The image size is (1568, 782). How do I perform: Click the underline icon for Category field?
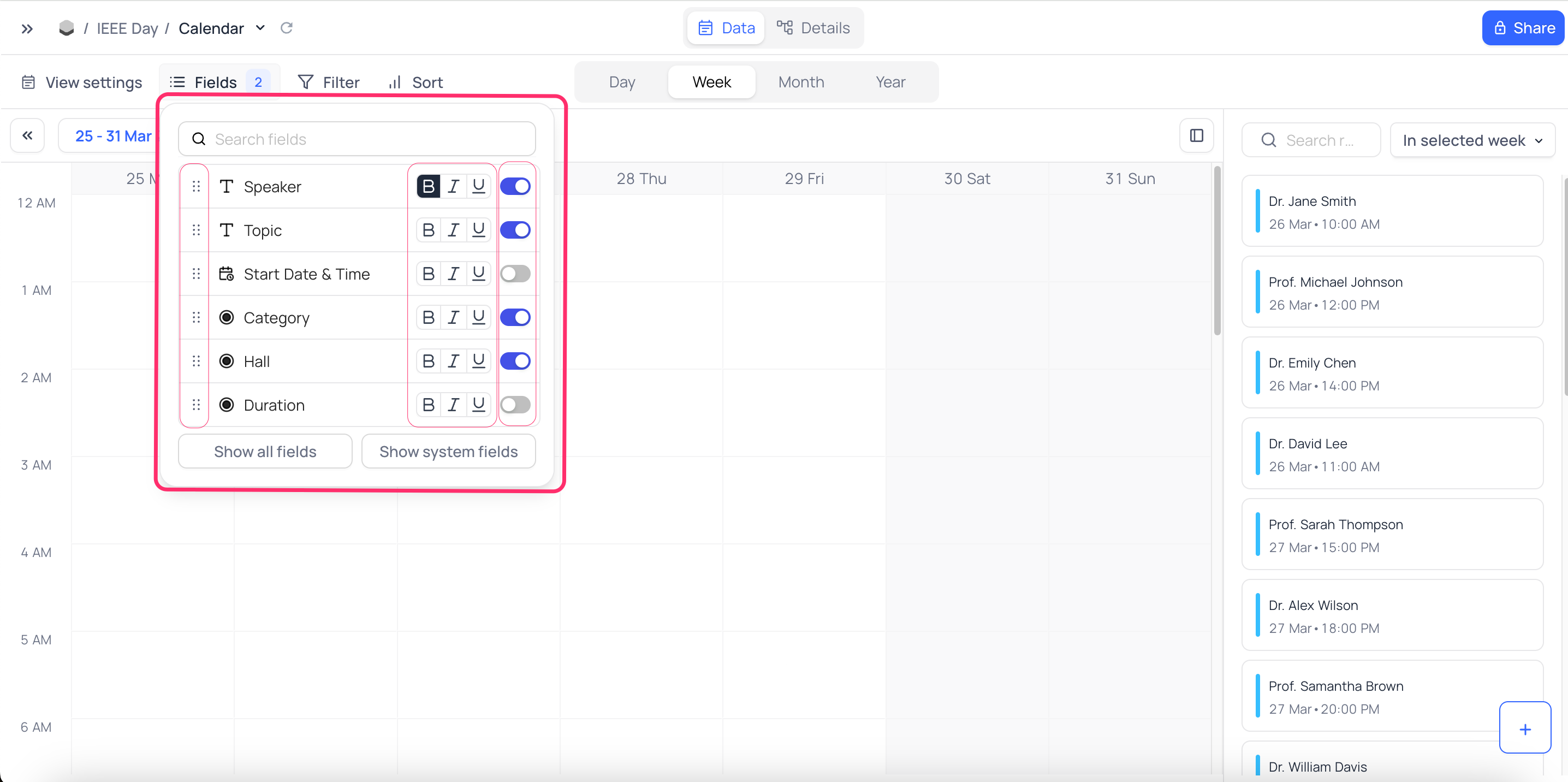pos(480,317)
